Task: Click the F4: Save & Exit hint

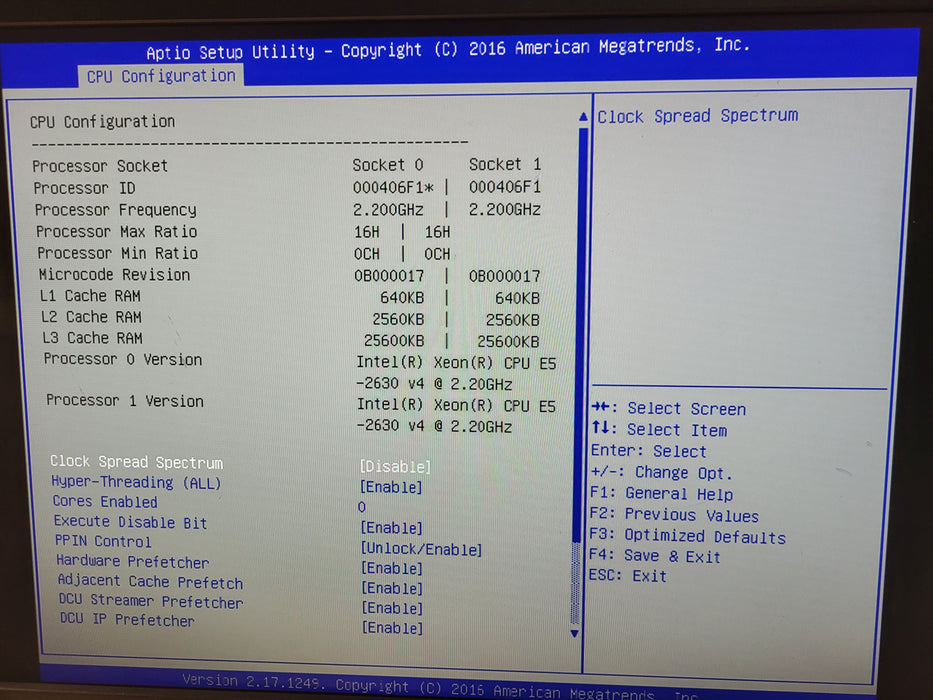Action: [655, 557]
